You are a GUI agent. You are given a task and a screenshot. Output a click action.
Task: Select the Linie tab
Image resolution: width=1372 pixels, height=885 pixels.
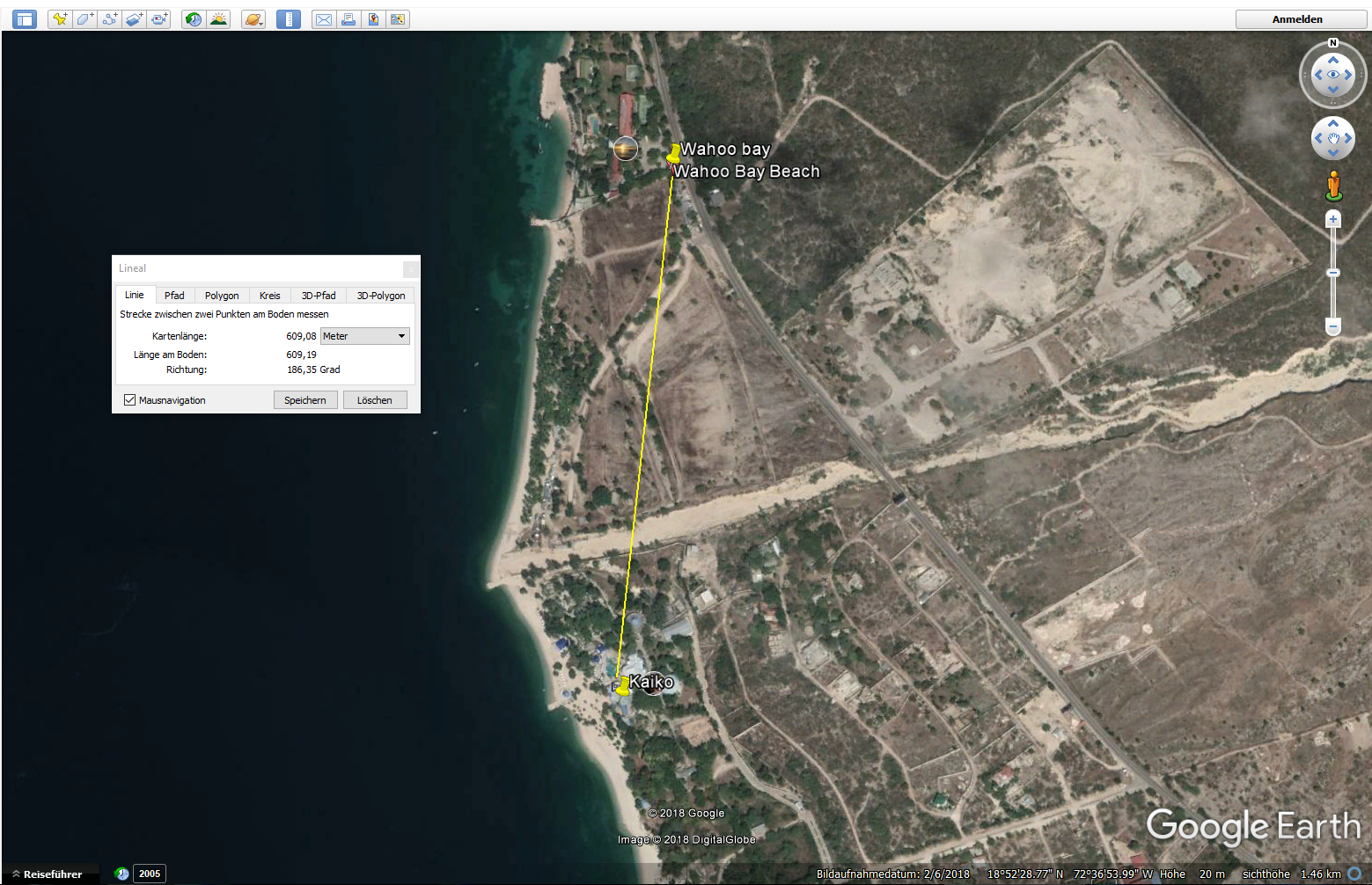pyautogui.click(x=135, y=295)
